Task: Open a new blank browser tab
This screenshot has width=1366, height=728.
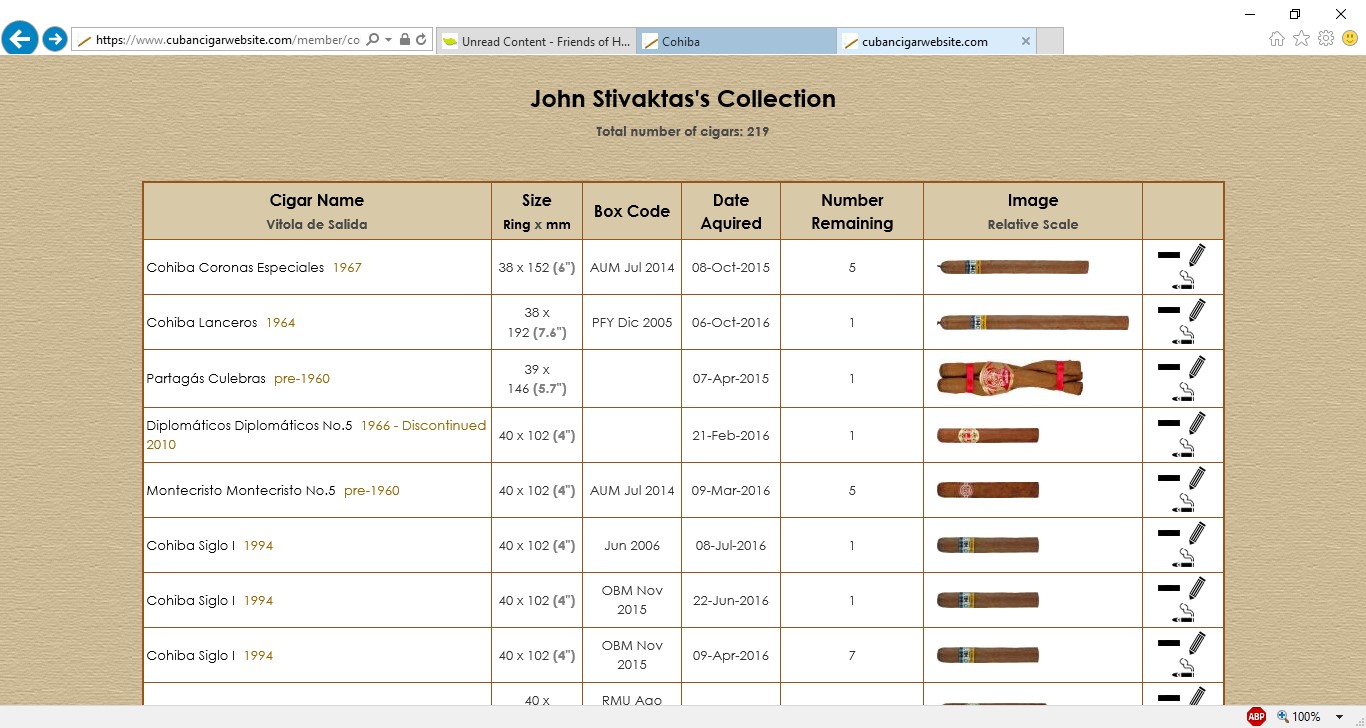Action: pyautogui.click(x=1049, y=41)
